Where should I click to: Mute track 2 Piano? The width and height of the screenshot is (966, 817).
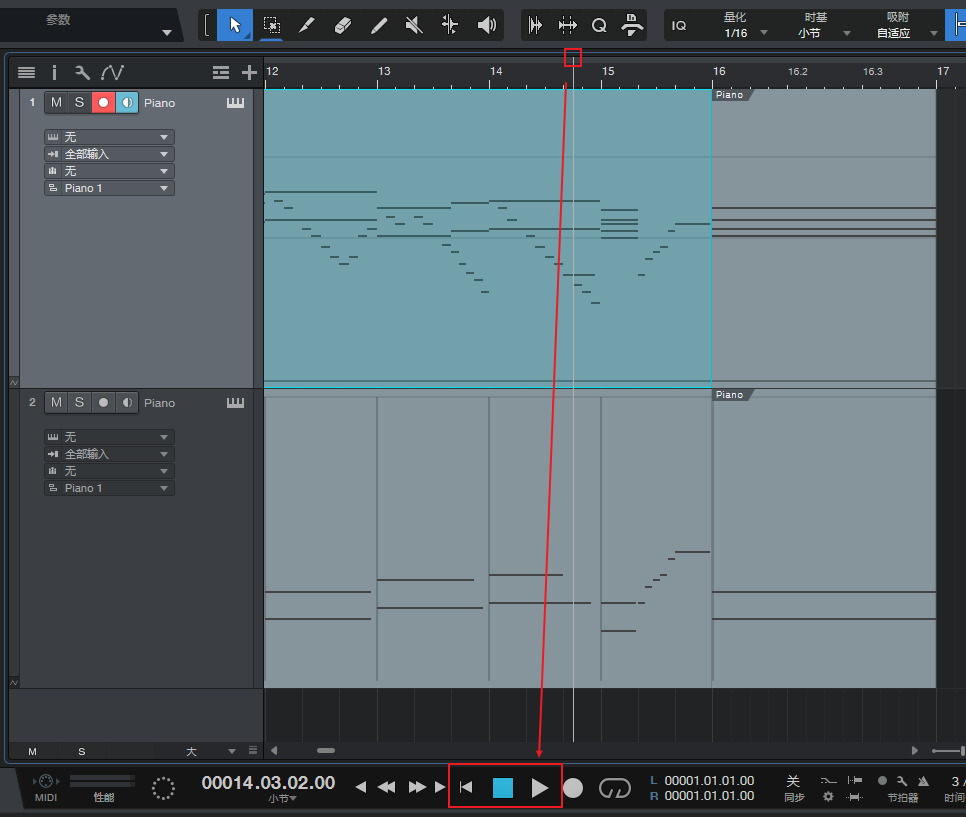point(56,402)
